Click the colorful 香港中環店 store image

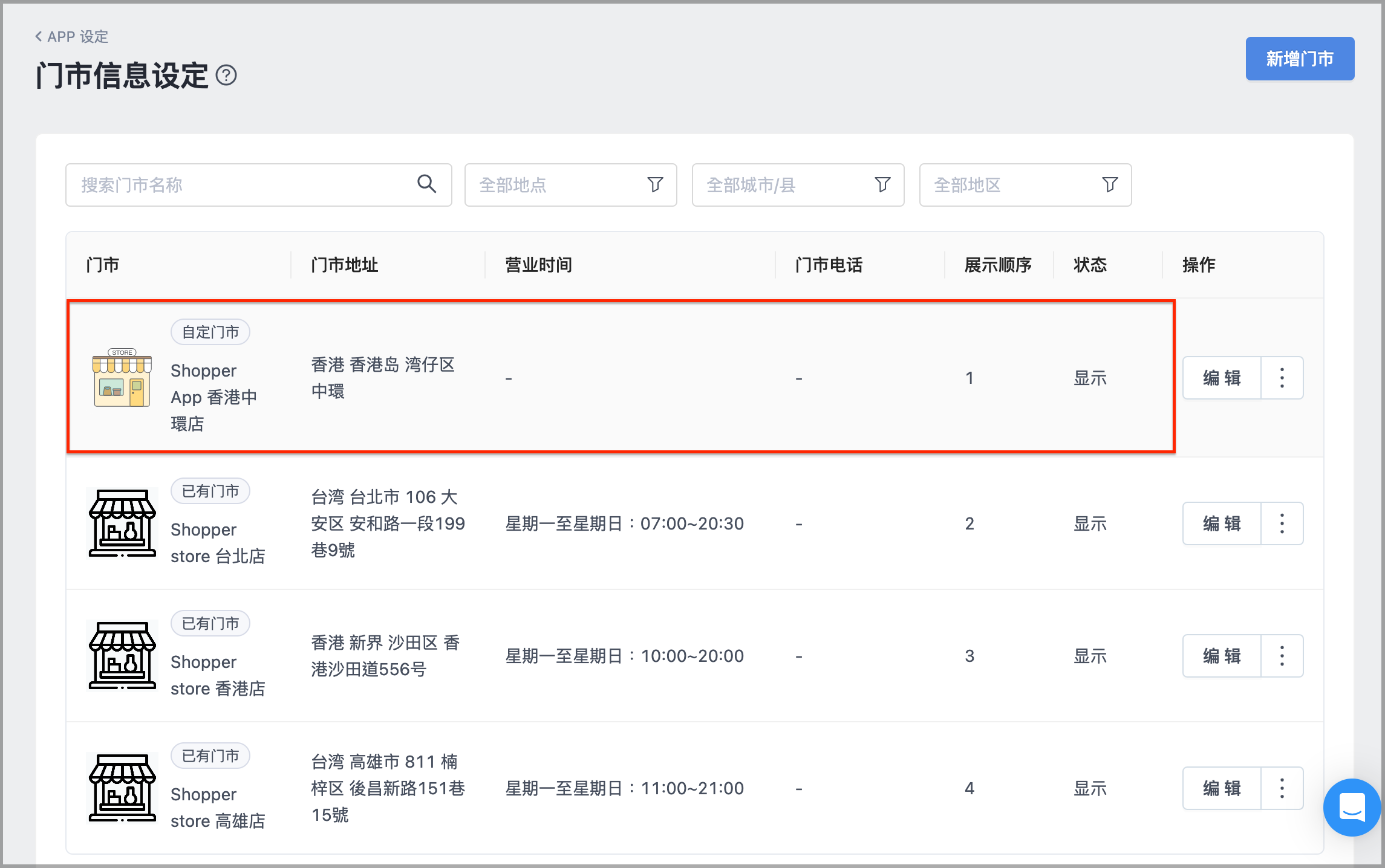click(x=122, y=378)
